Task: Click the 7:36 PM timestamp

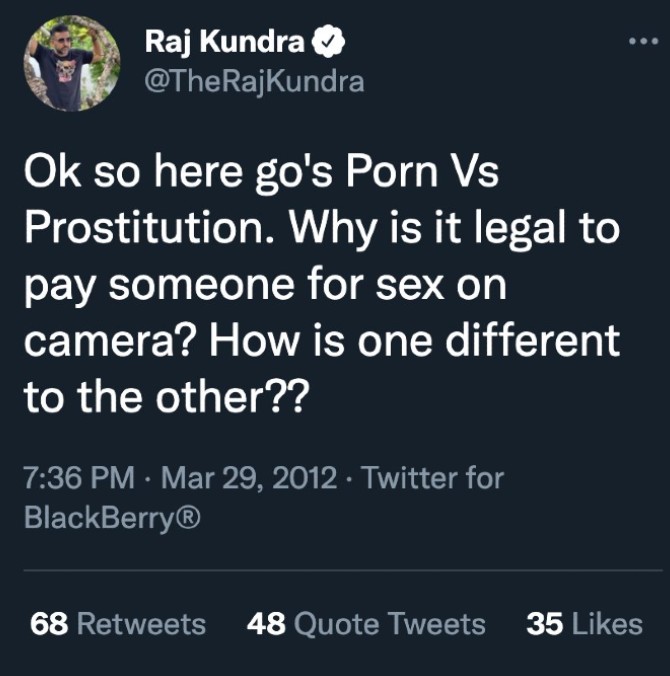Action: [78, 477]
